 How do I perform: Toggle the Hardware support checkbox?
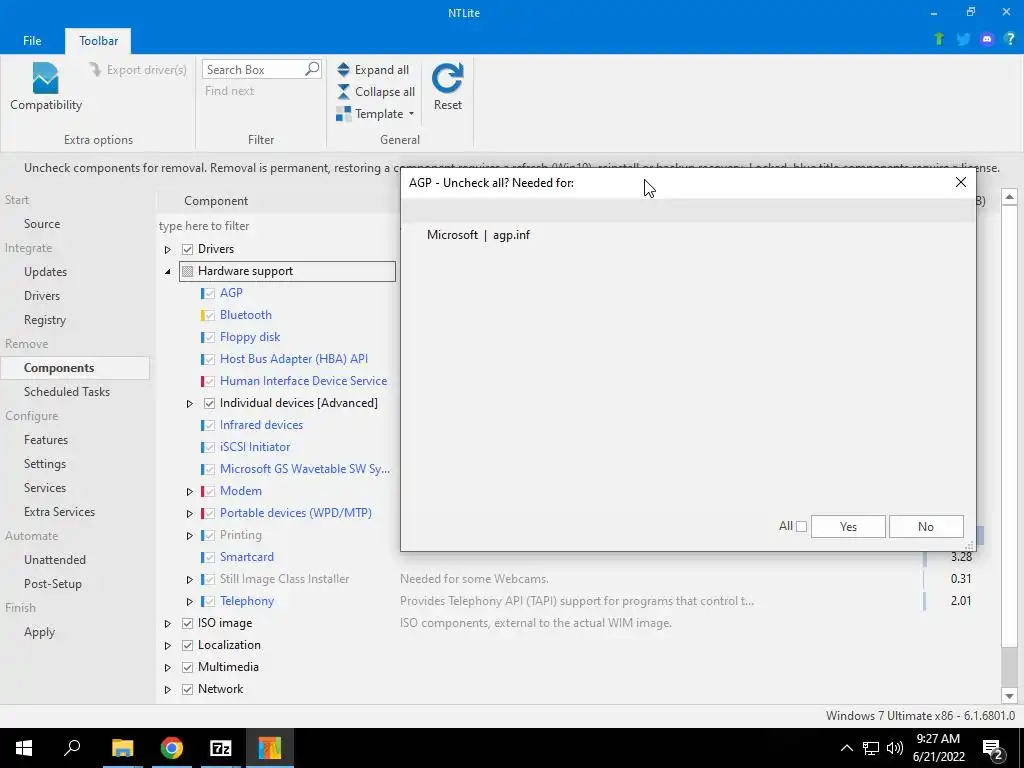point(187,271)
